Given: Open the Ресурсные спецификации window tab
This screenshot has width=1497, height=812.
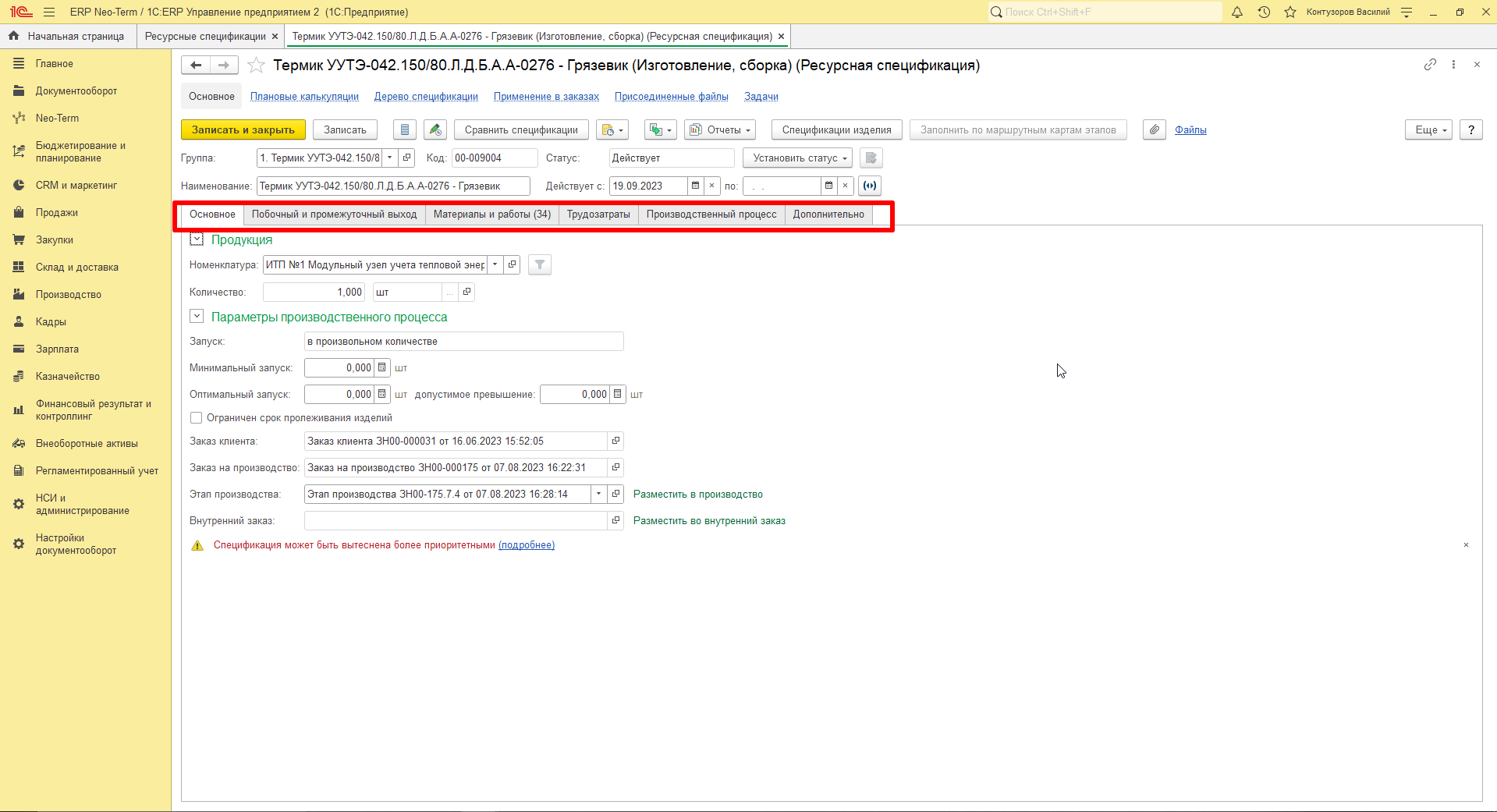Looking at the screenshot, I should (x=205, y=37).
